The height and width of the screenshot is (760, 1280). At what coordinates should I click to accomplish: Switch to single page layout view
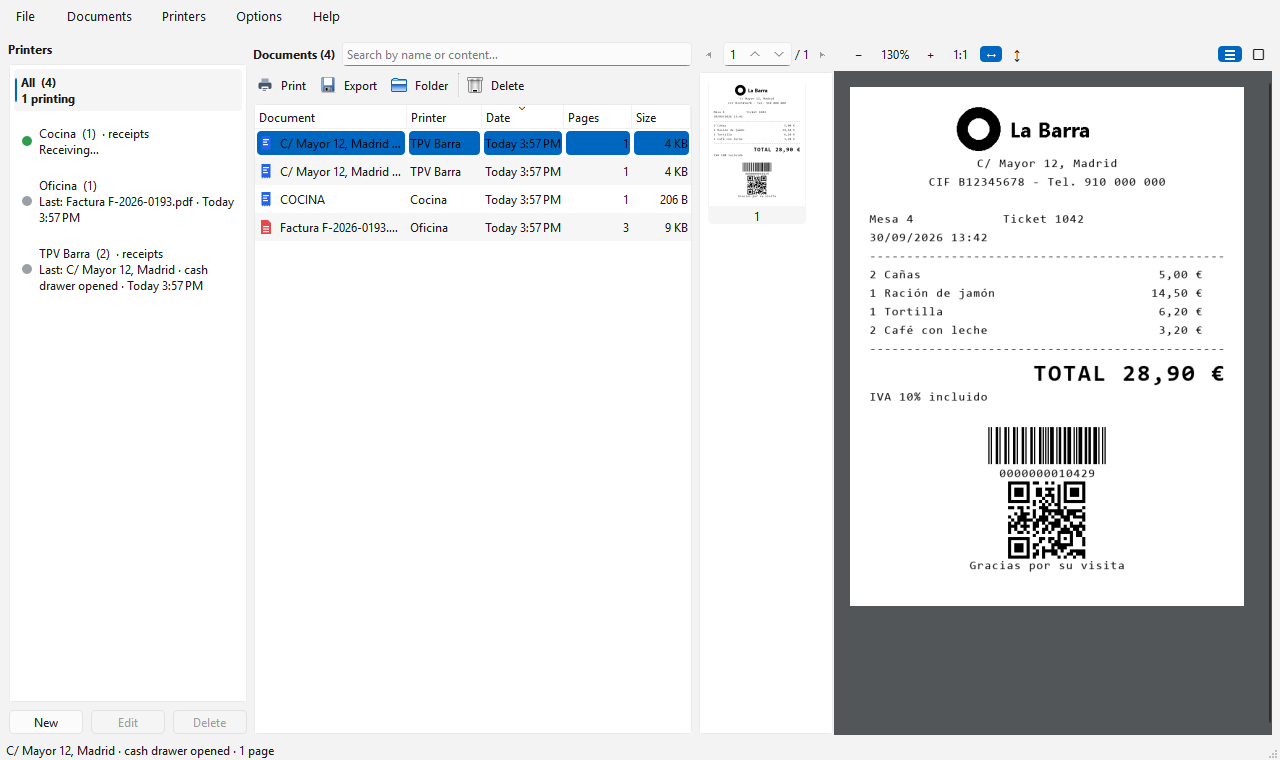click(x=1259, y=55)
